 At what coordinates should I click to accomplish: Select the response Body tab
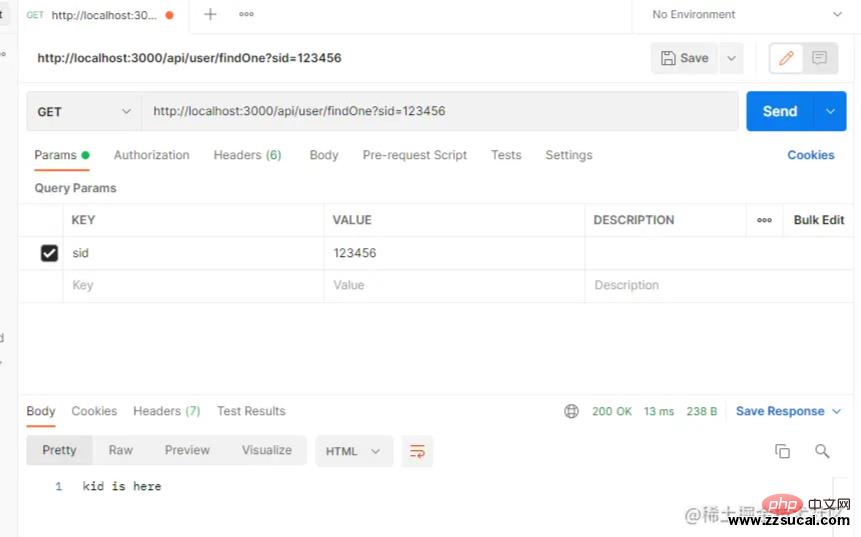[41, 411]
